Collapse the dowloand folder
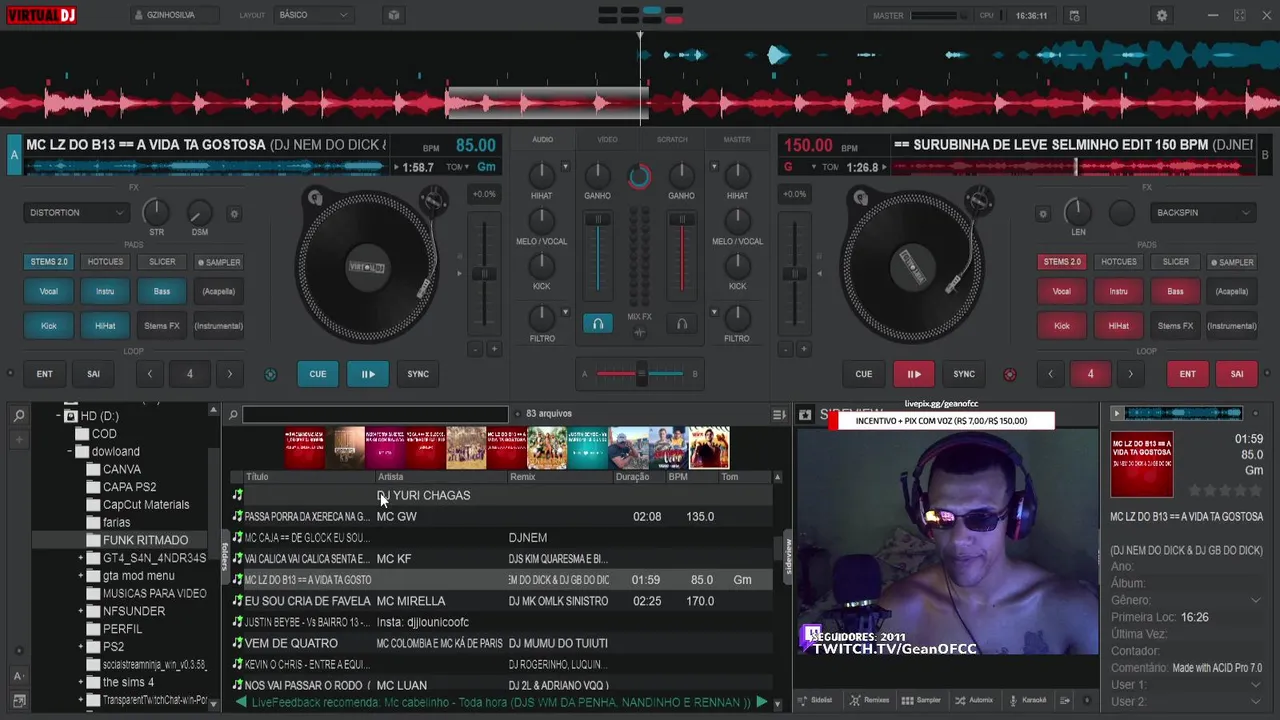This screenshot has height=720, width=1280. (x=70, y=452)
